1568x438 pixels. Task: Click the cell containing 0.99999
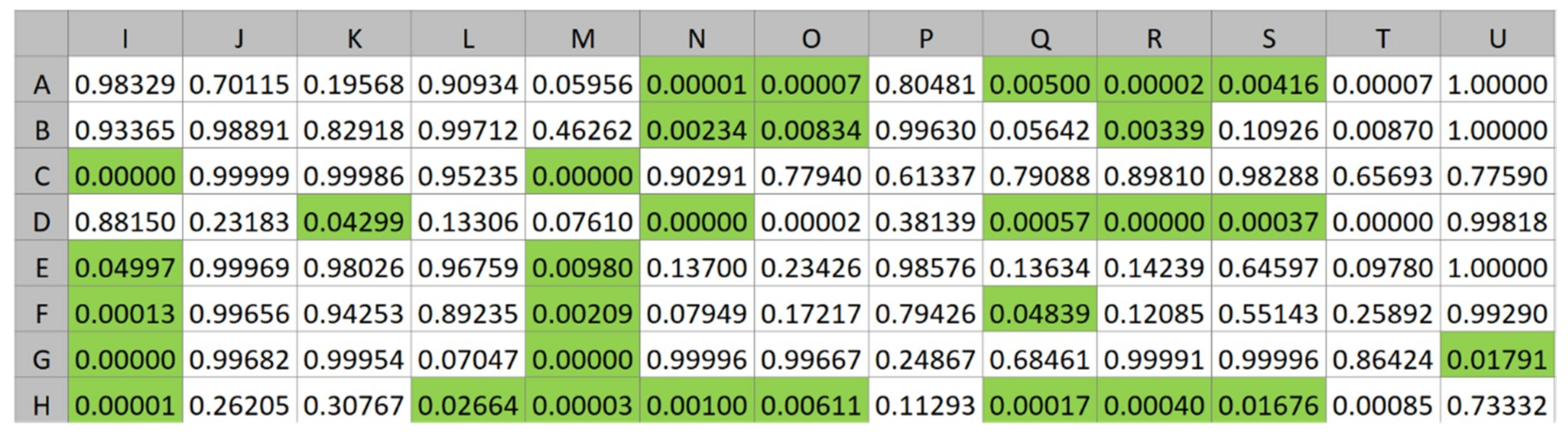[x=239, y=177]
